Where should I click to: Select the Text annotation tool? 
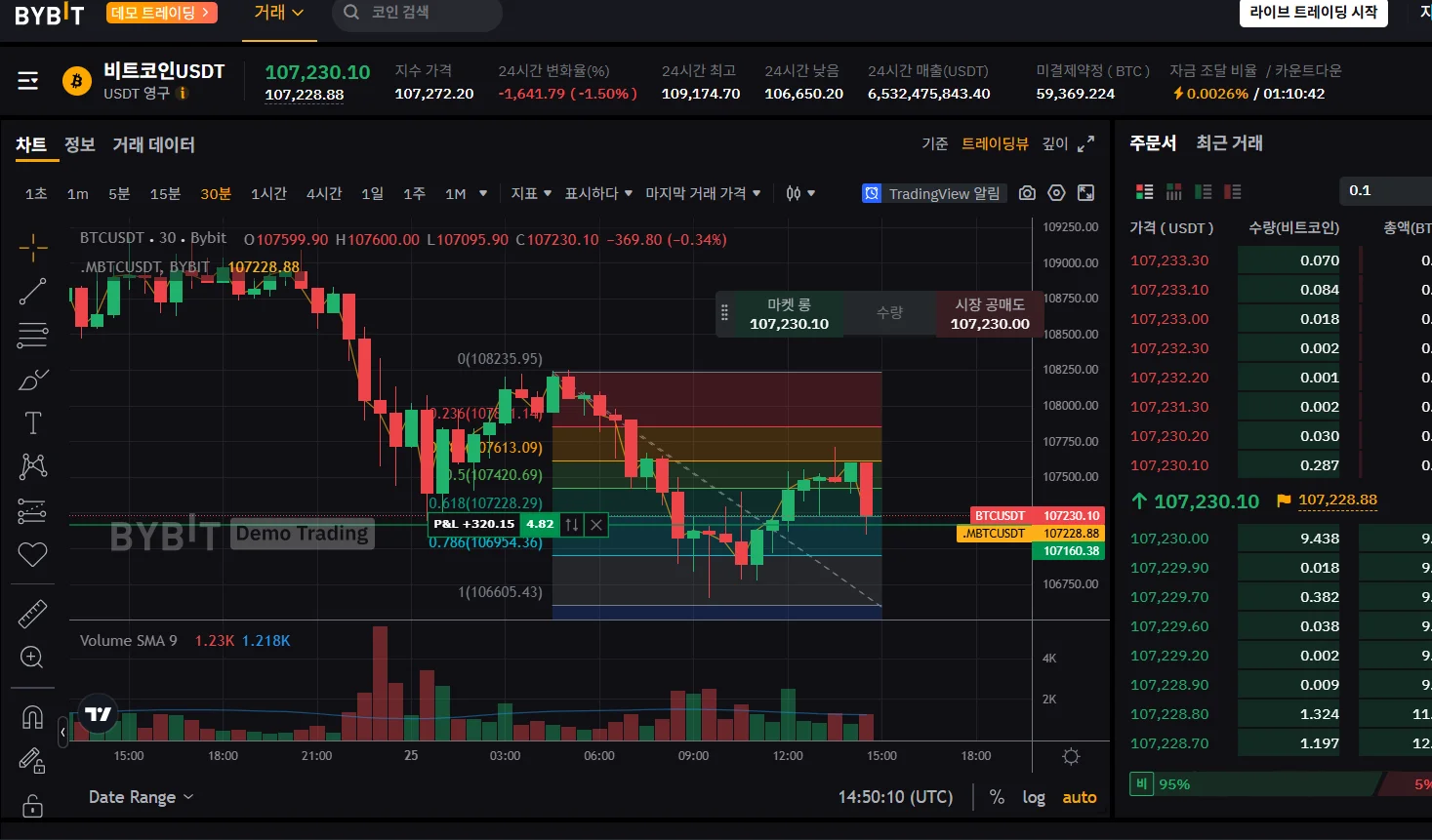32,423
